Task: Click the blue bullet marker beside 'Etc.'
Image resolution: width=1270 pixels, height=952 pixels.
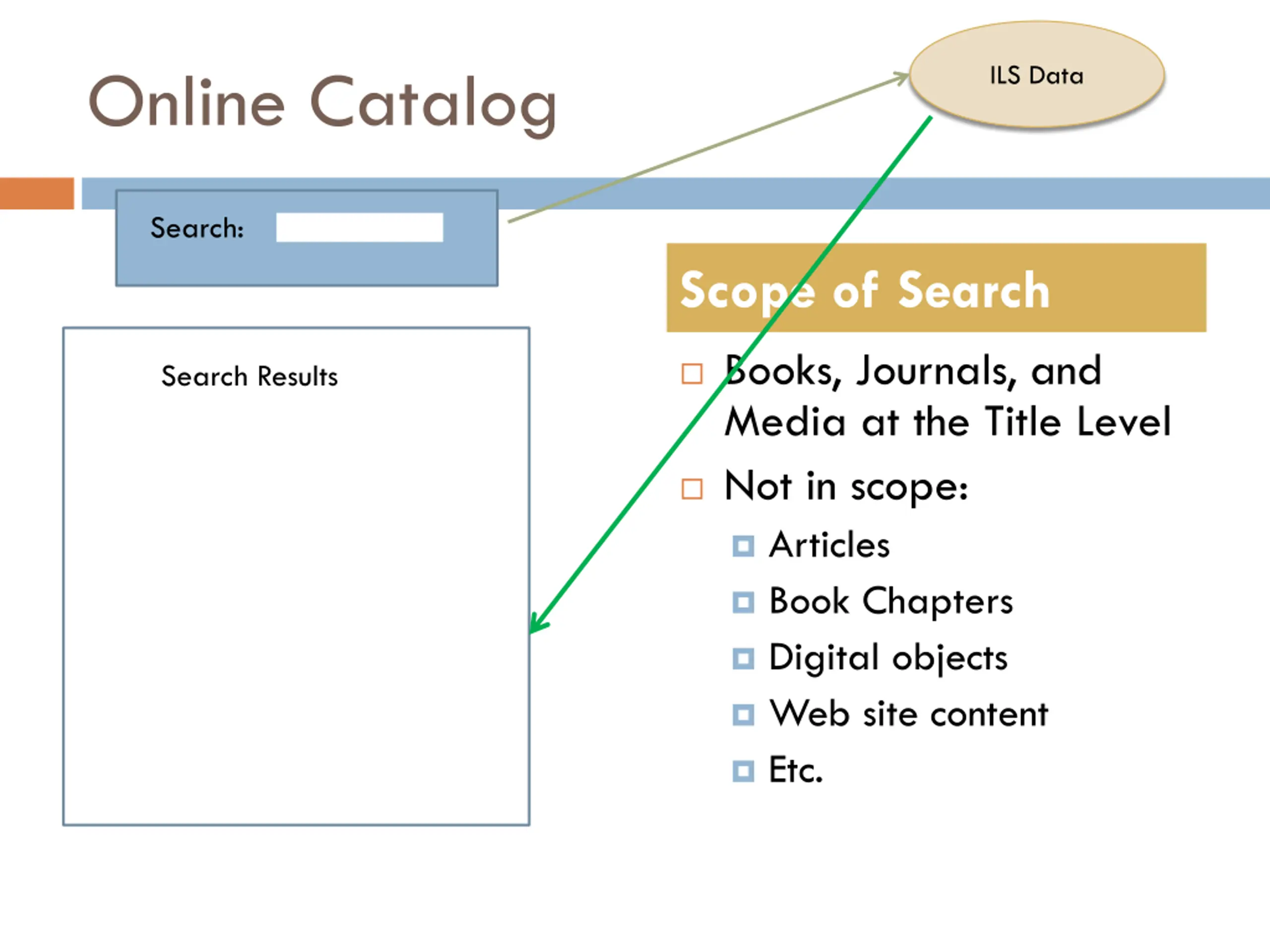Action: coord(744,771)
